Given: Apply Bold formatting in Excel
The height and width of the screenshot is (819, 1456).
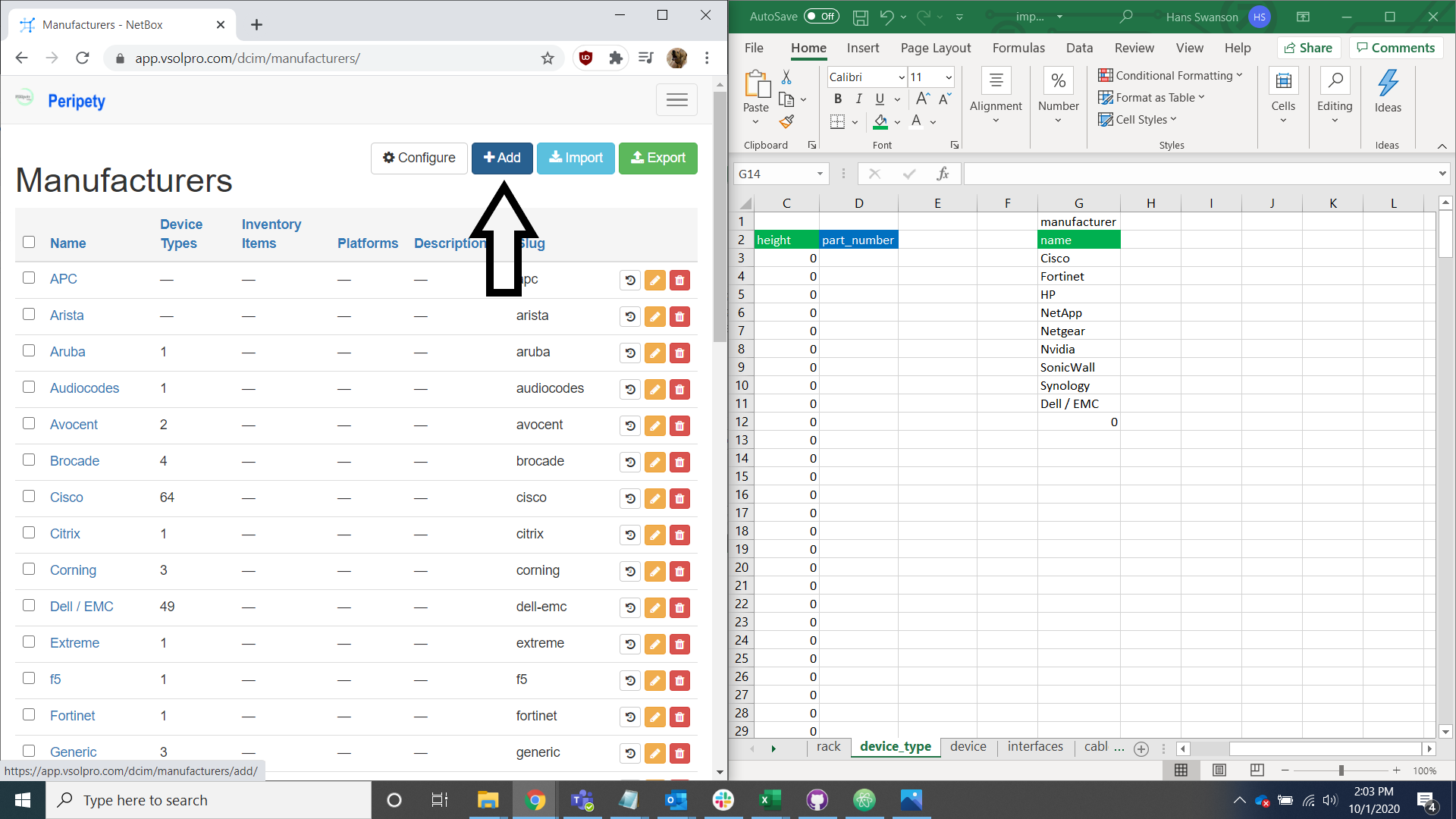Looking at the screenshot, I should point(837,99).
